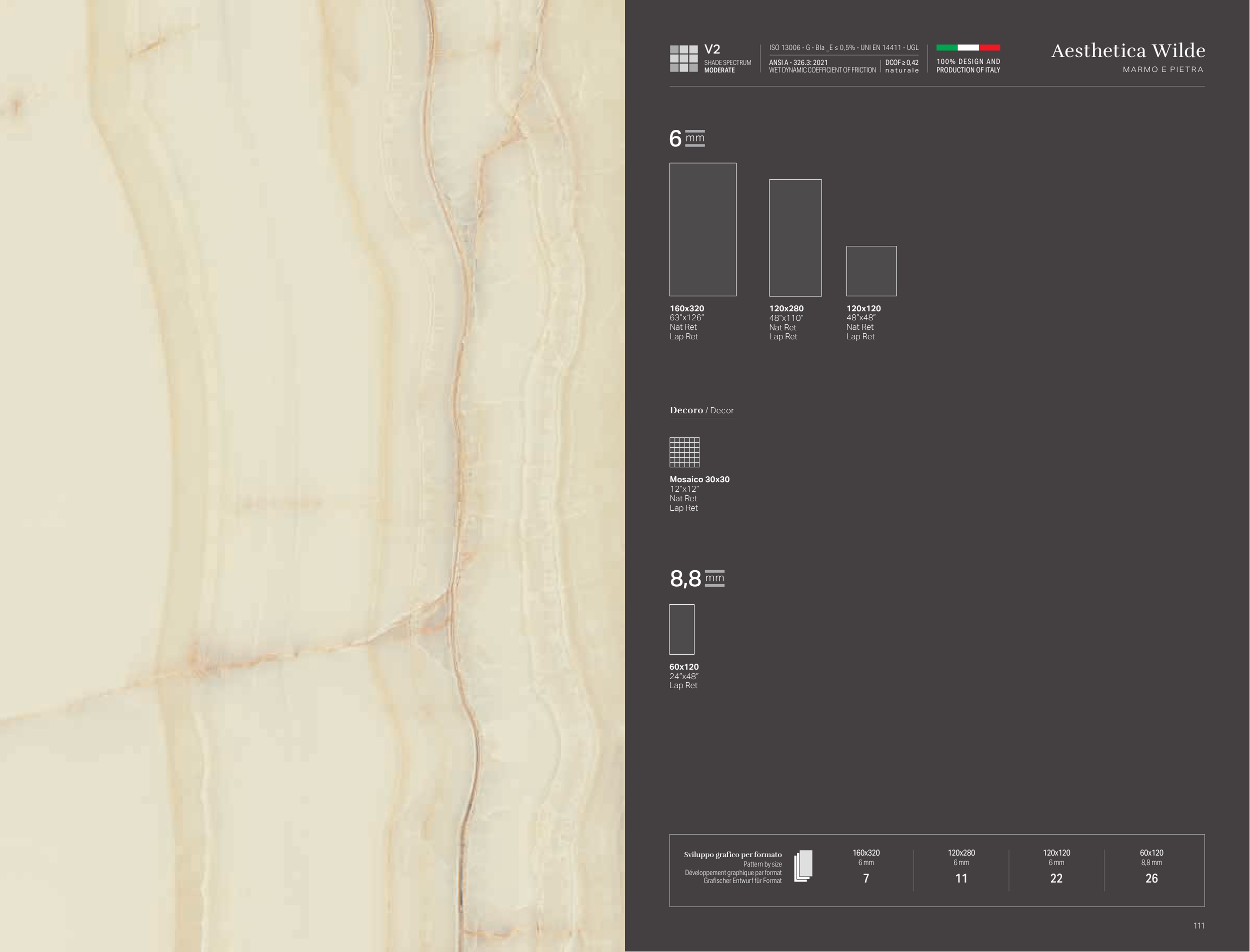The image size is (1250, 952).
Task: Click the Aesthetica Wilde title
Action: pyautogui.click(x=1127, y=51)
